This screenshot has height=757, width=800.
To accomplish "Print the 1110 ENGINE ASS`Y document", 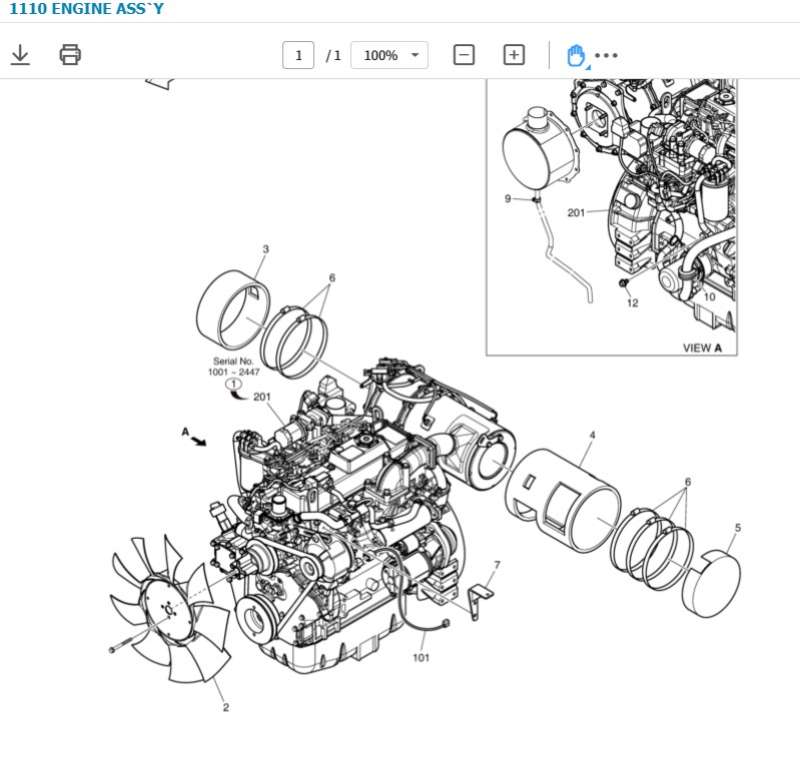I will [x=70, y=55].
